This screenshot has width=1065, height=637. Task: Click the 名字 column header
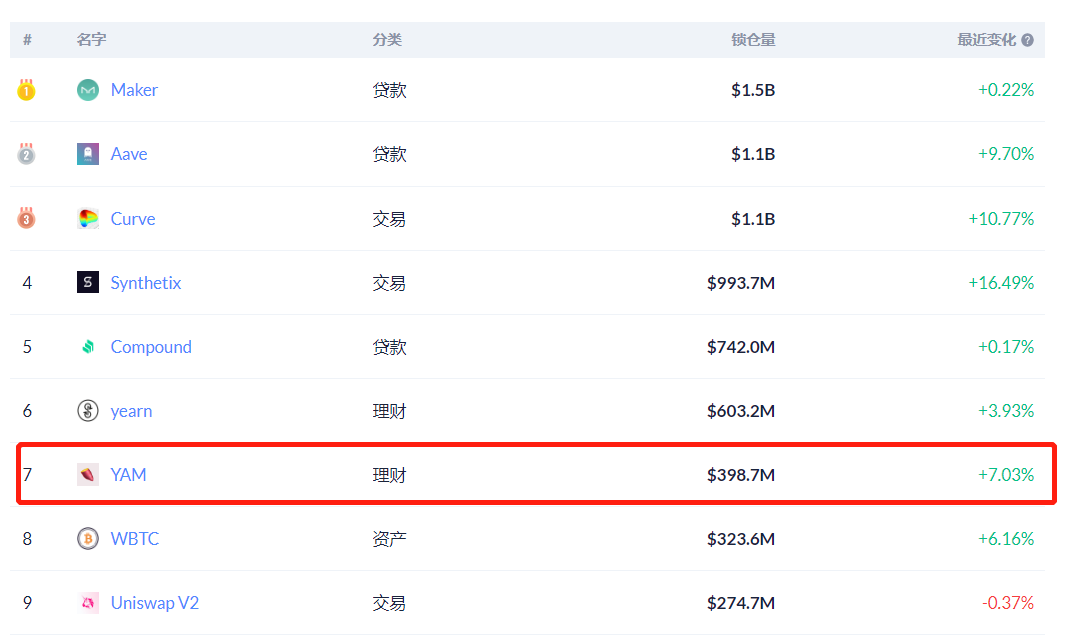pos(91,40)
